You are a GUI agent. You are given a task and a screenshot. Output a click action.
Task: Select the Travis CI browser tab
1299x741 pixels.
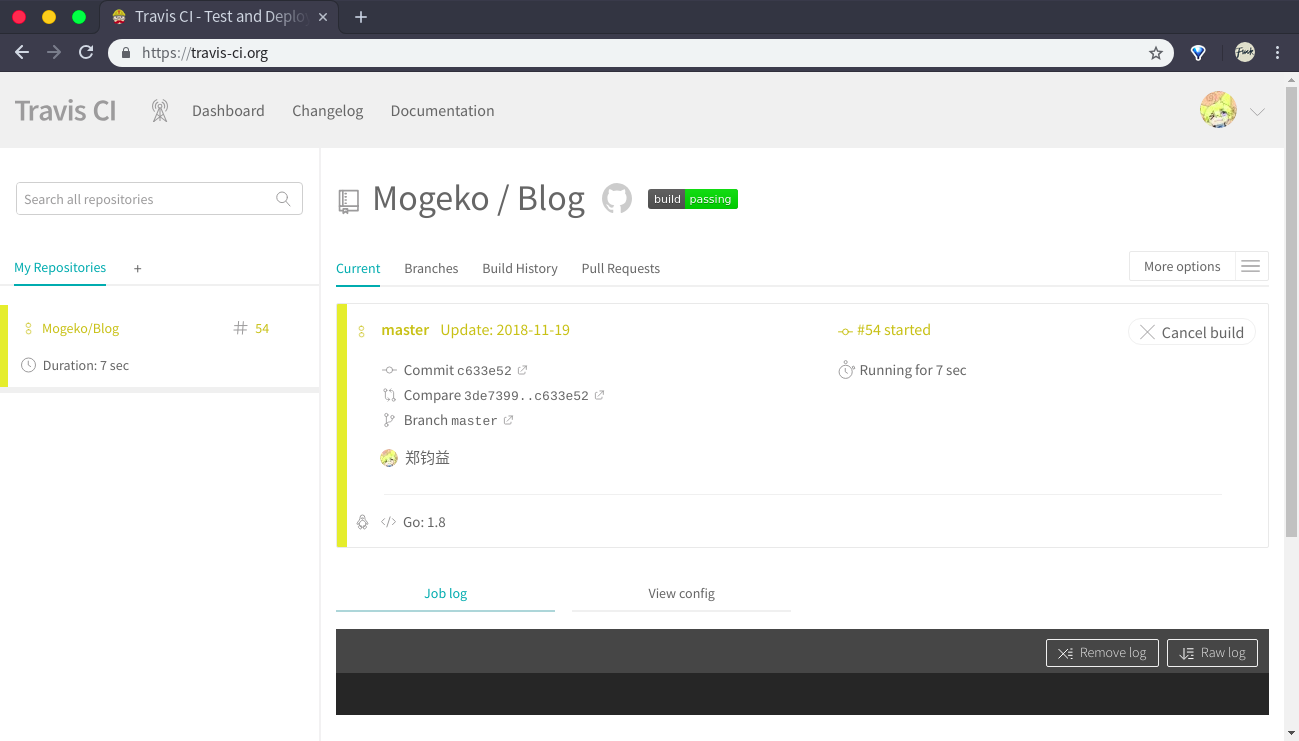(x=220, y=17)
